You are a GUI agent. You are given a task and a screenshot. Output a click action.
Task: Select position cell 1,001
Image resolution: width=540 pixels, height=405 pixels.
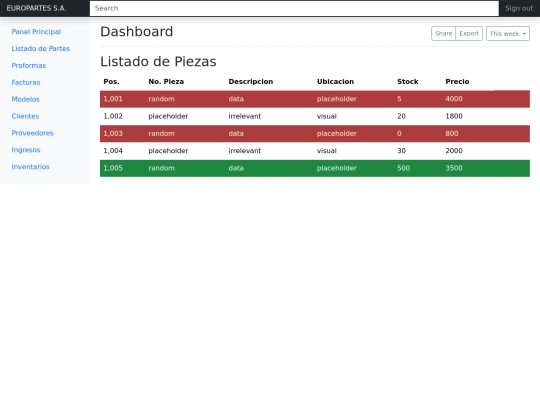point(113,99)
